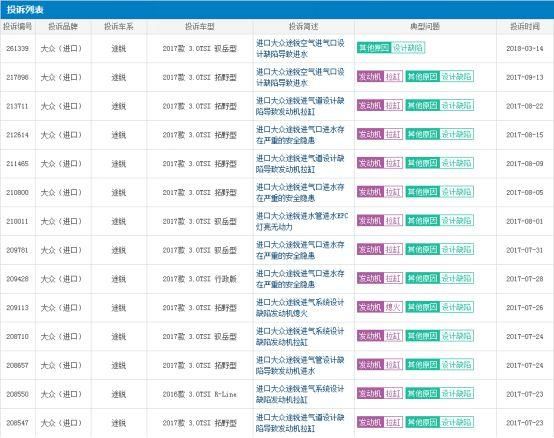Screen dimensions: 554x438
Task: Click 设计缺陷 tag in the 2018-03-14 row
Action: click(408, 48)
